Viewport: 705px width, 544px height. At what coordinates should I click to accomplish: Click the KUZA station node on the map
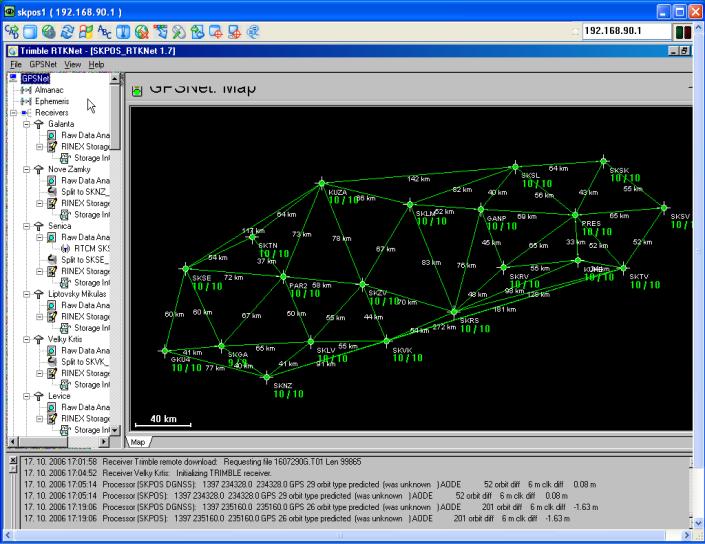(x=321, y=183)
